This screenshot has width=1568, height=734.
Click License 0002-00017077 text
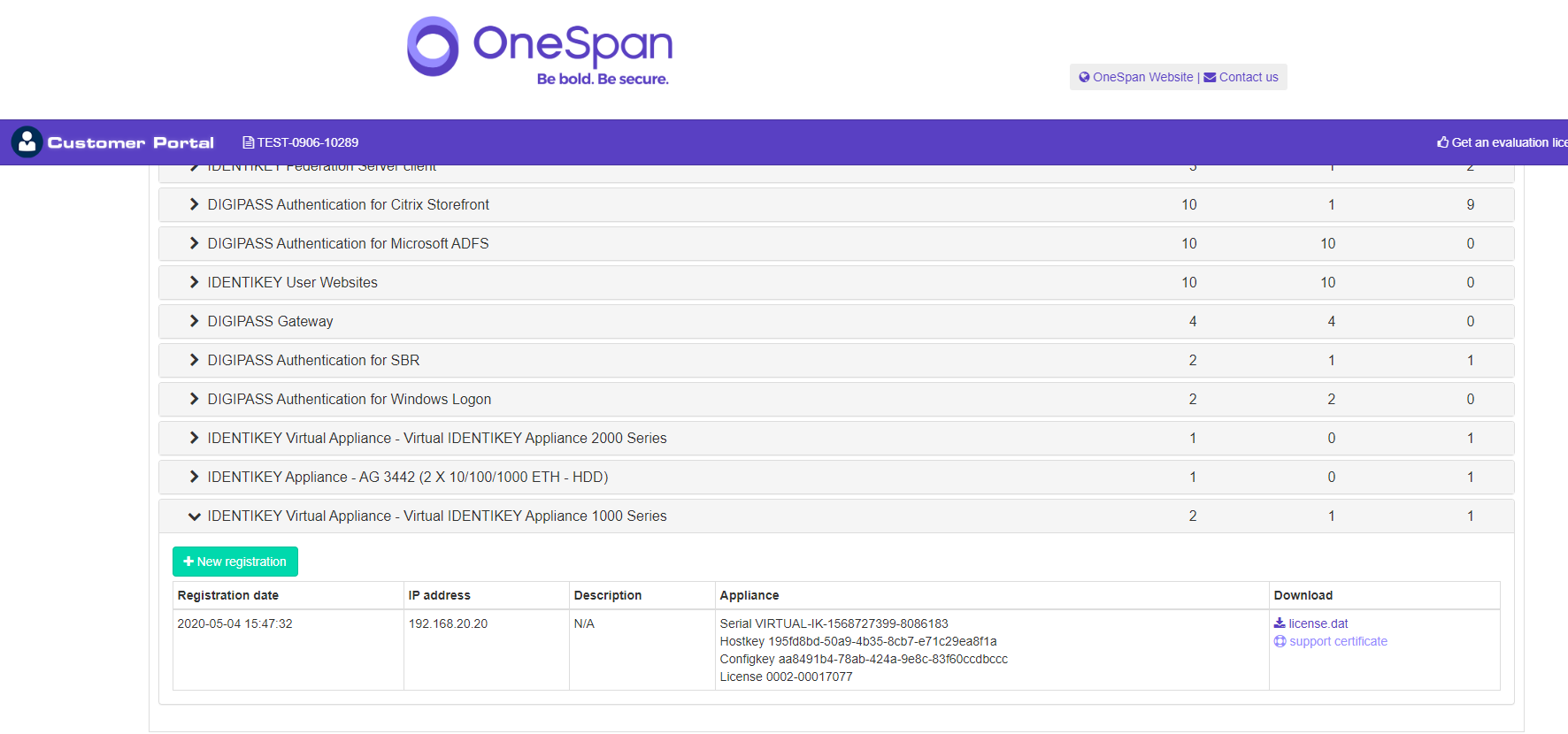point(786,677)
